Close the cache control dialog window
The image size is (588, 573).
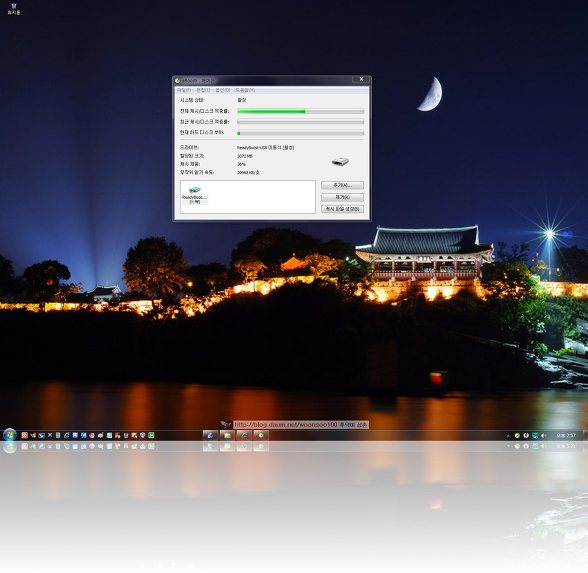pos(361,79)
